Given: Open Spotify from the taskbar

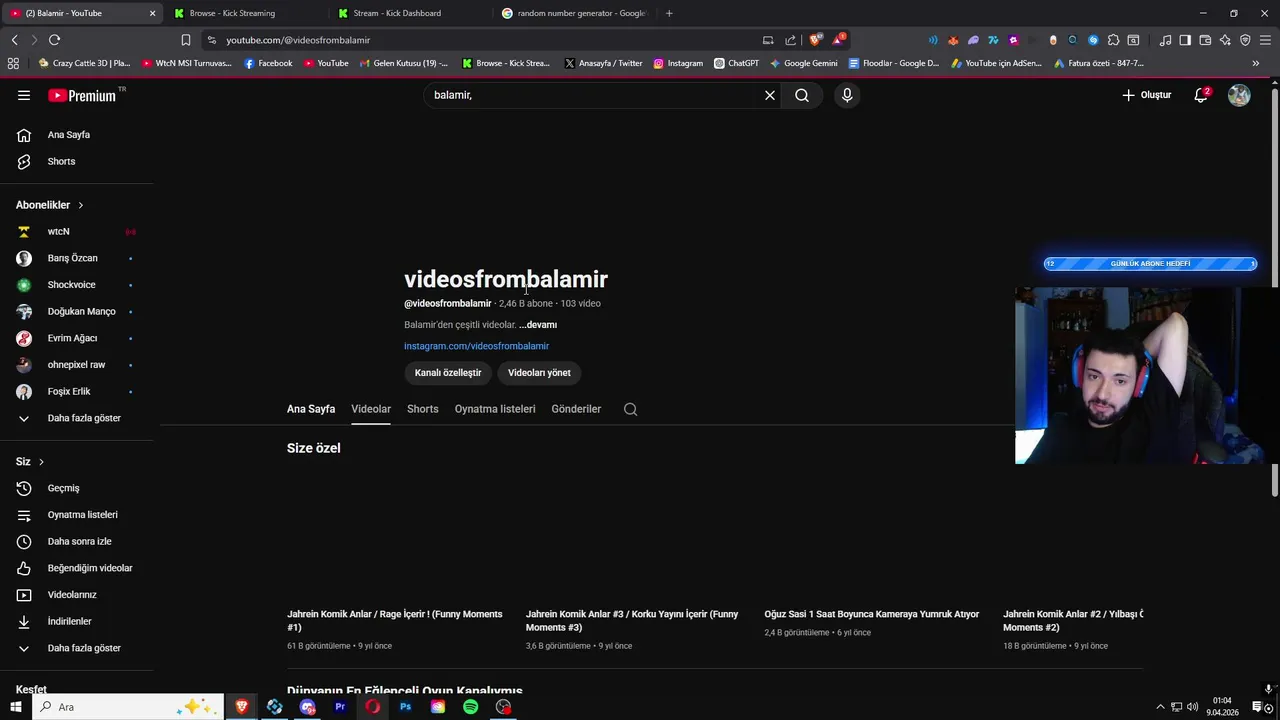Looking at the screenshot, I should point(471,707).
